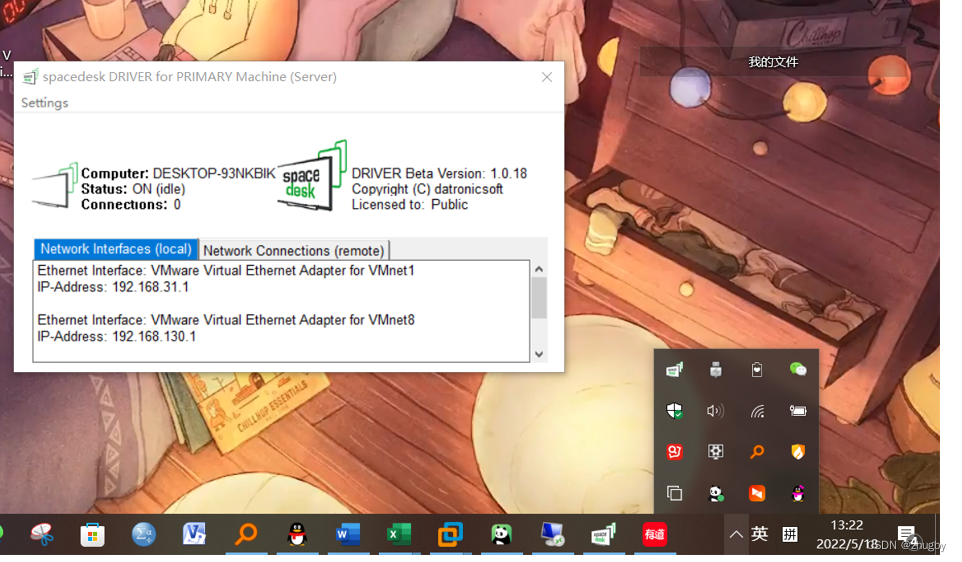The image size is (962, 562).
Task: Open the orange search app in taskbar
Action: point(246,534)
